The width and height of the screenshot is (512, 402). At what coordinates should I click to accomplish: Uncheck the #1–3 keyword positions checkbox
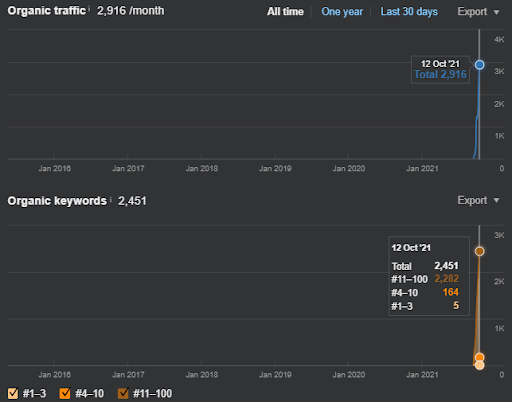click(13, 393)
